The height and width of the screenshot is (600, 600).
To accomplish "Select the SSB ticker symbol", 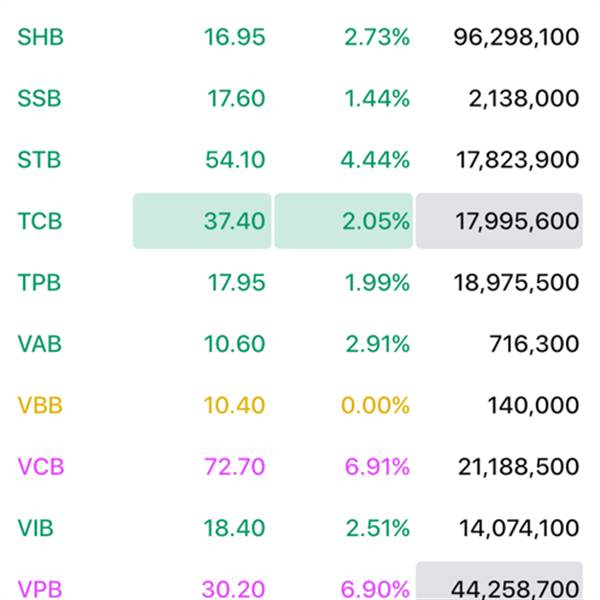I will (x=39, y=98).
